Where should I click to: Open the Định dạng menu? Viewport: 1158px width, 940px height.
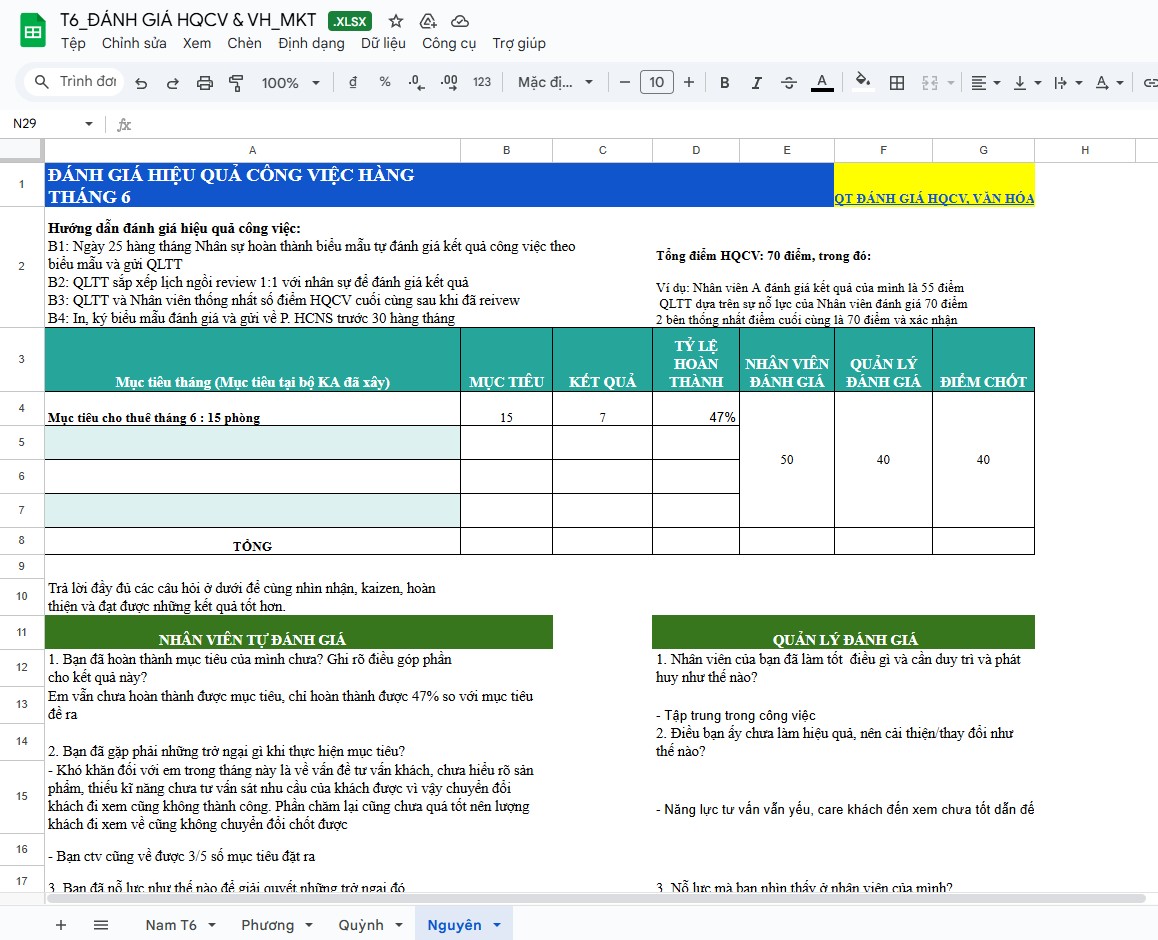311,43
